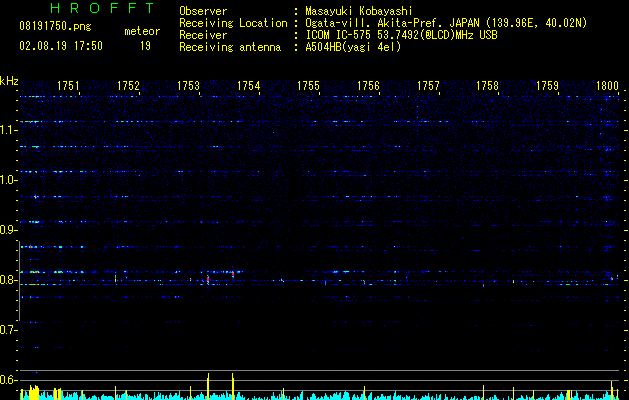629x400 pixels.
Task: Click the red meteor echo just after 1753
Action: pyautogui.click(x=208, y=279)
